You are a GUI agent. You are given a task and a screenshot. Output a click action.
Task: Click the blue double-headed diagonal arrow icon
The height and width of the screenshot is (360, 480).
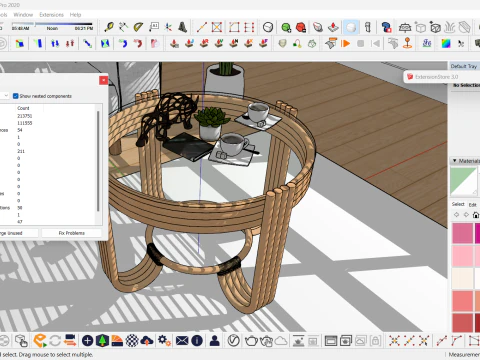87,43
